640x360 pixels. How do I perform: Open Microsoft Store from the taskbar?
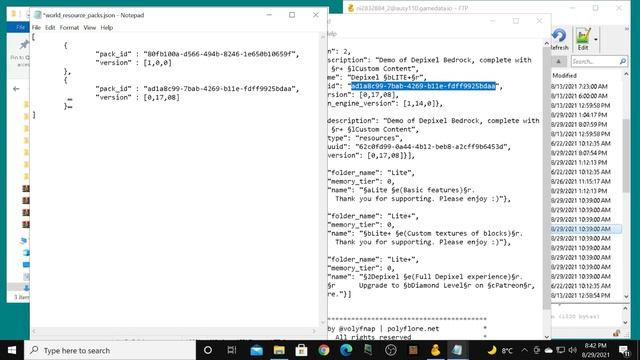click(x=301, y=350)
